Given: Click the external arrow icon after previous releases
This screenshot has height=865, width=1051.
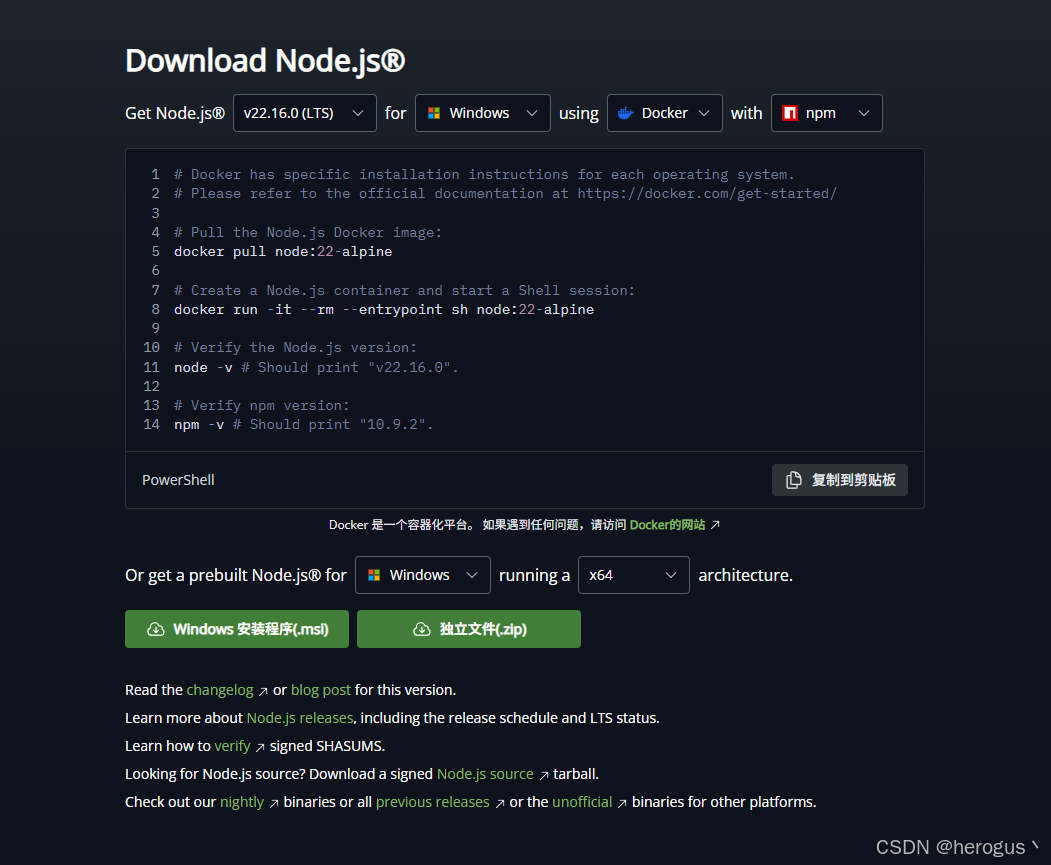Looking at the screenshot, I should point(499,803).
